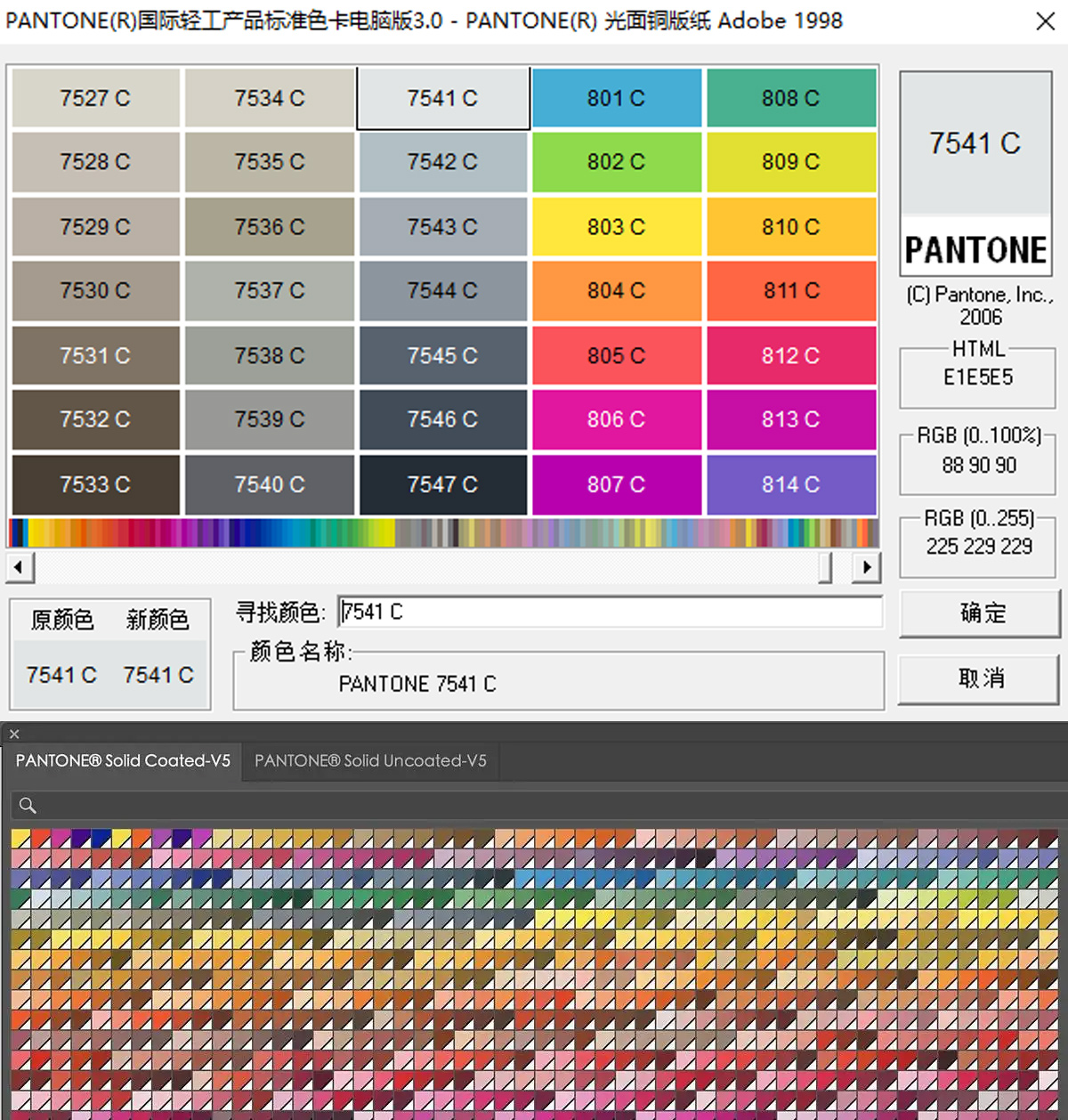Viewport: 1068px width, 1120px height.
Task: Select the 7544 C swatch
Action: coord(443,291)
